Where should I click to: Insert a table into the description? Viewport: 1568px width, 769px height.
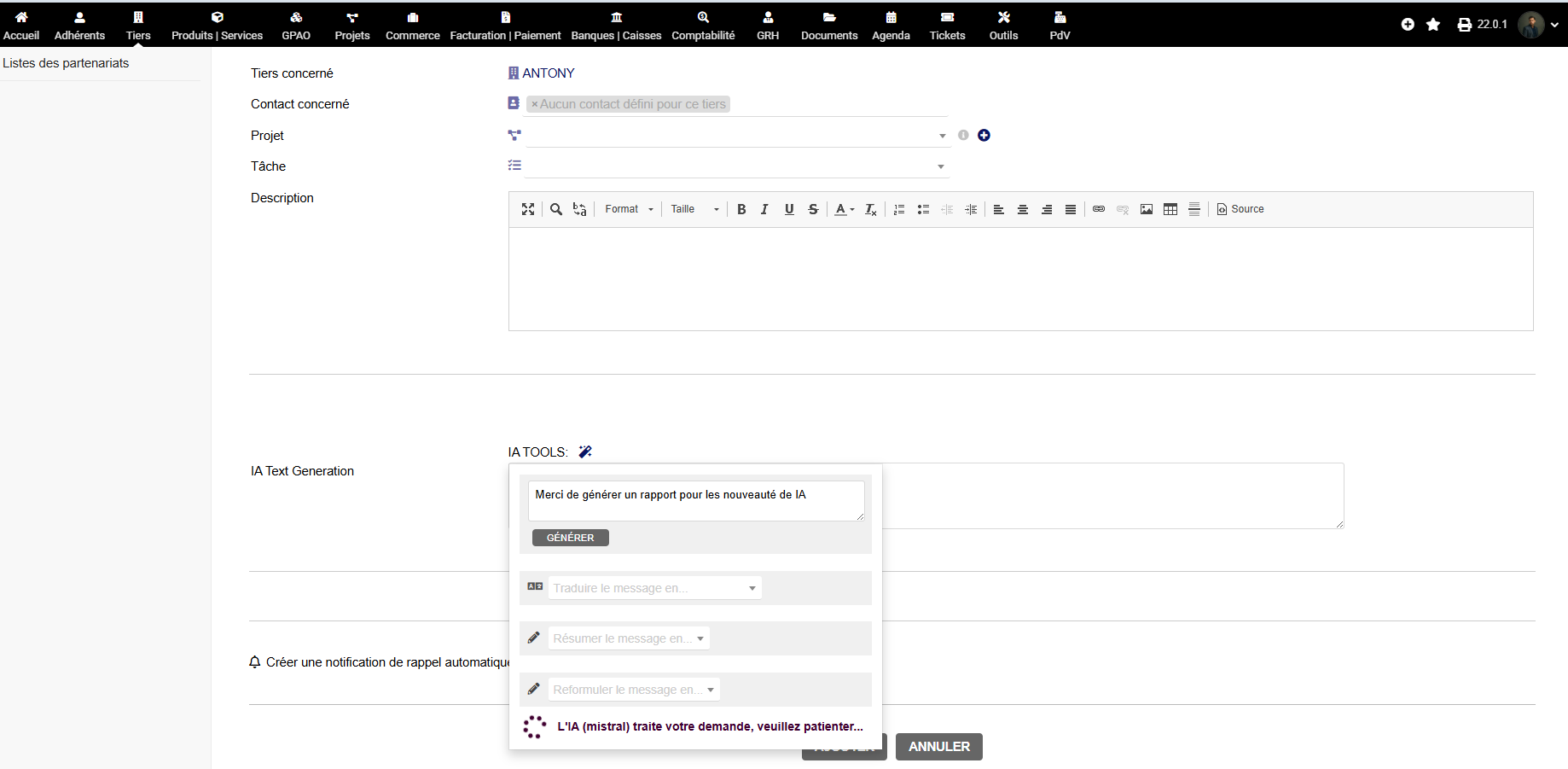[1170, 209]
